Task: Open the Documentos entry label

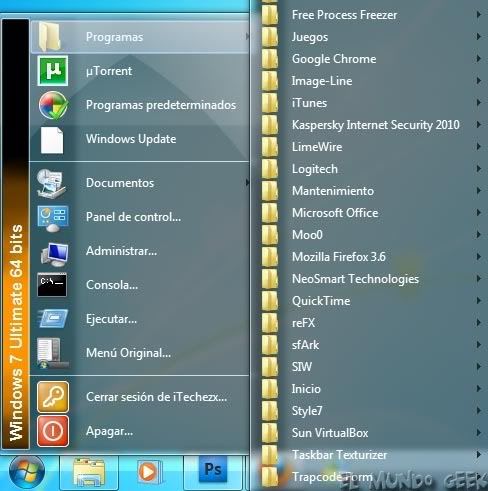Action: tap(120, 183)
